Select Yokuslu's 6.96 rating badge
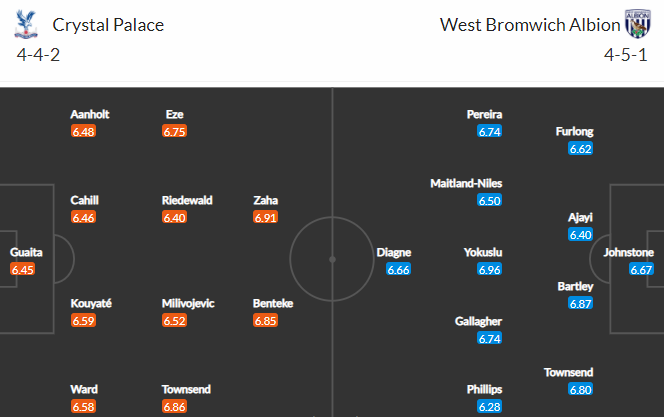 click(x=490, y=269)
